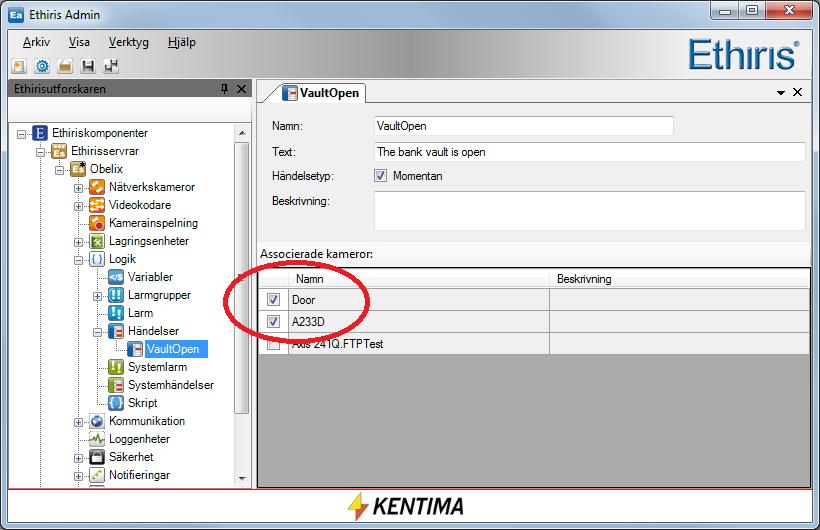Select the Lagringsenheter icon in tree
The width and height of the screenshot is (820, 530).
(x=97, y=241)
